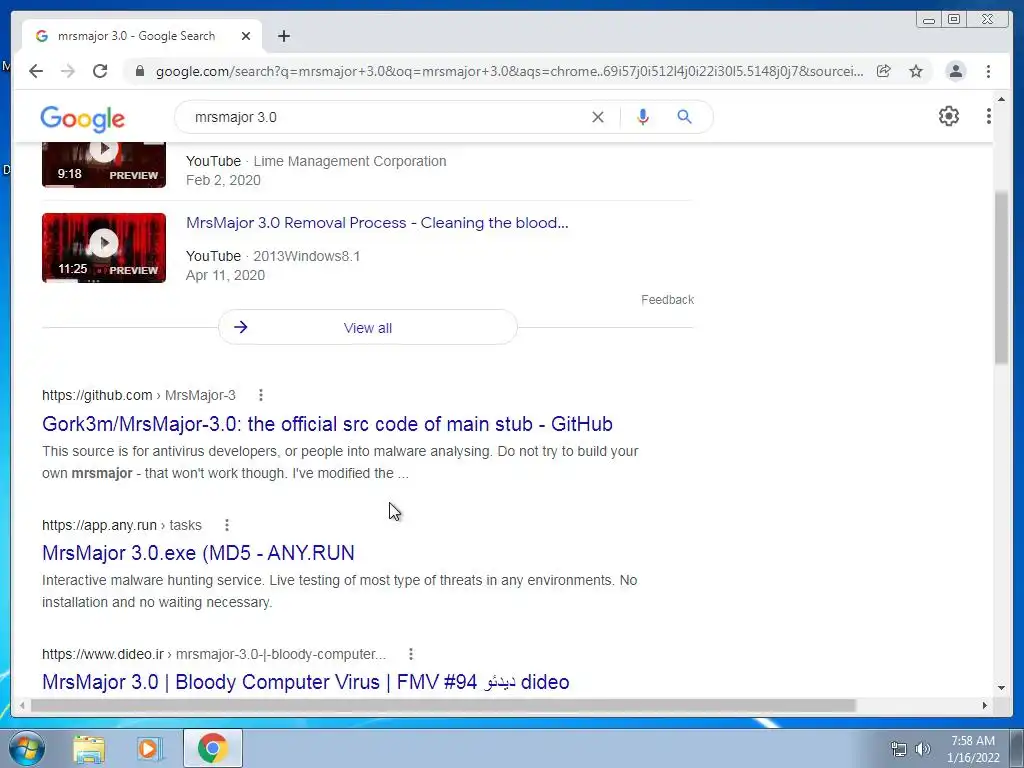This screenshot has height=768, width=1024.
Task: Click the Feedback link
Action: click(667, 300)
